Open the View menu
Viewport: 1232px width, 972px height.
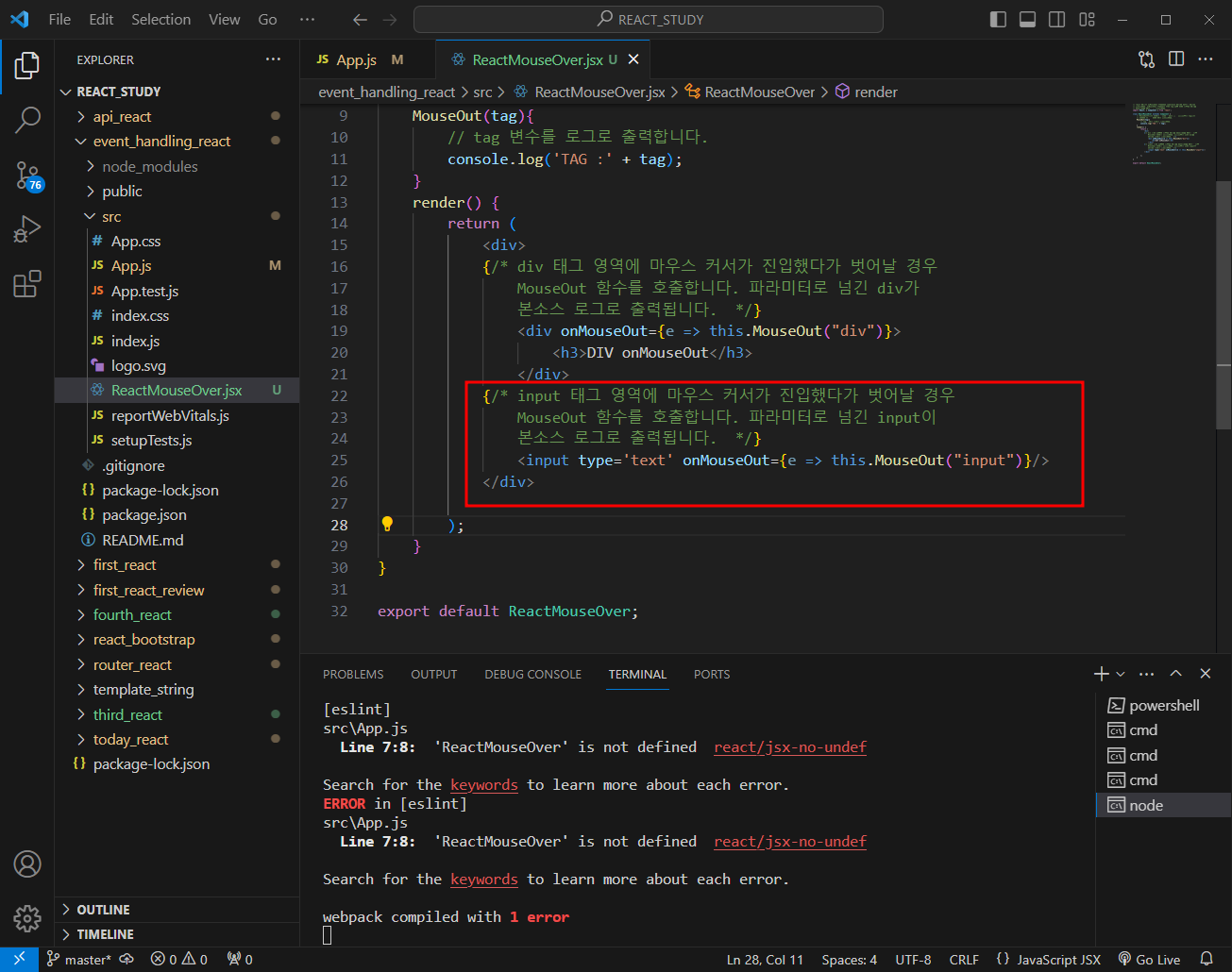pyautogui.click(x=225, y=19)
